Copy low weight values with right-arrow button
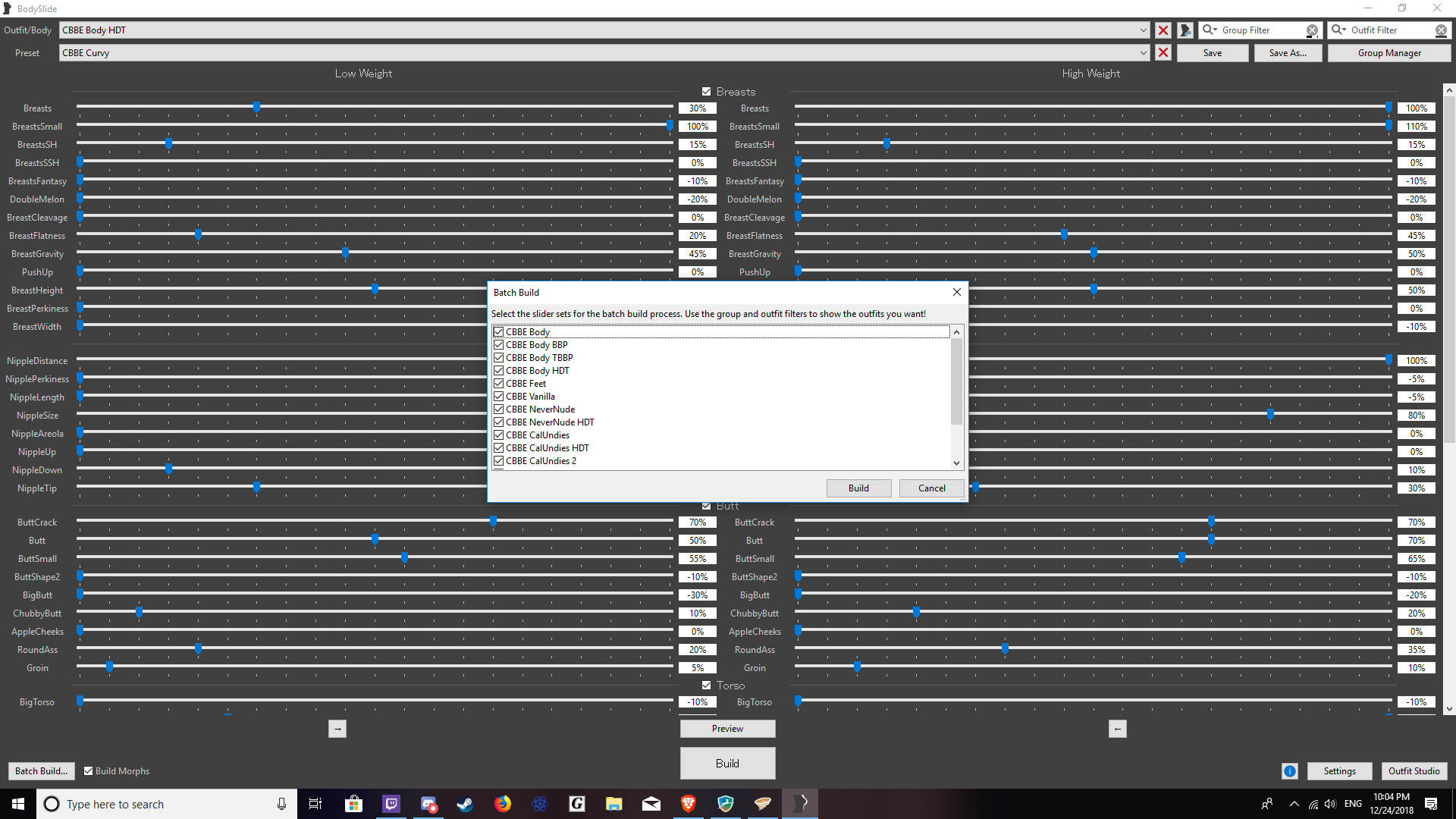This screenshot has height=819, width=1456. [337, 729]
